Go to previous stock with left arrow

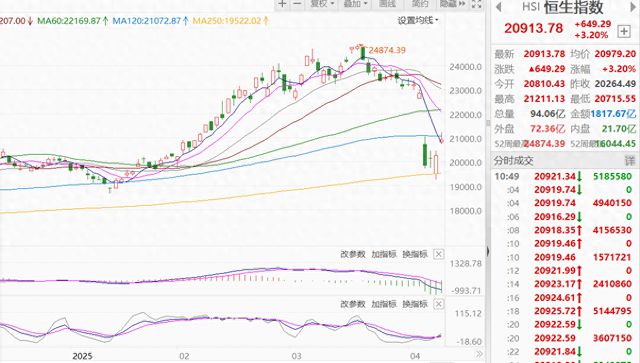click(x=498, y=7)
